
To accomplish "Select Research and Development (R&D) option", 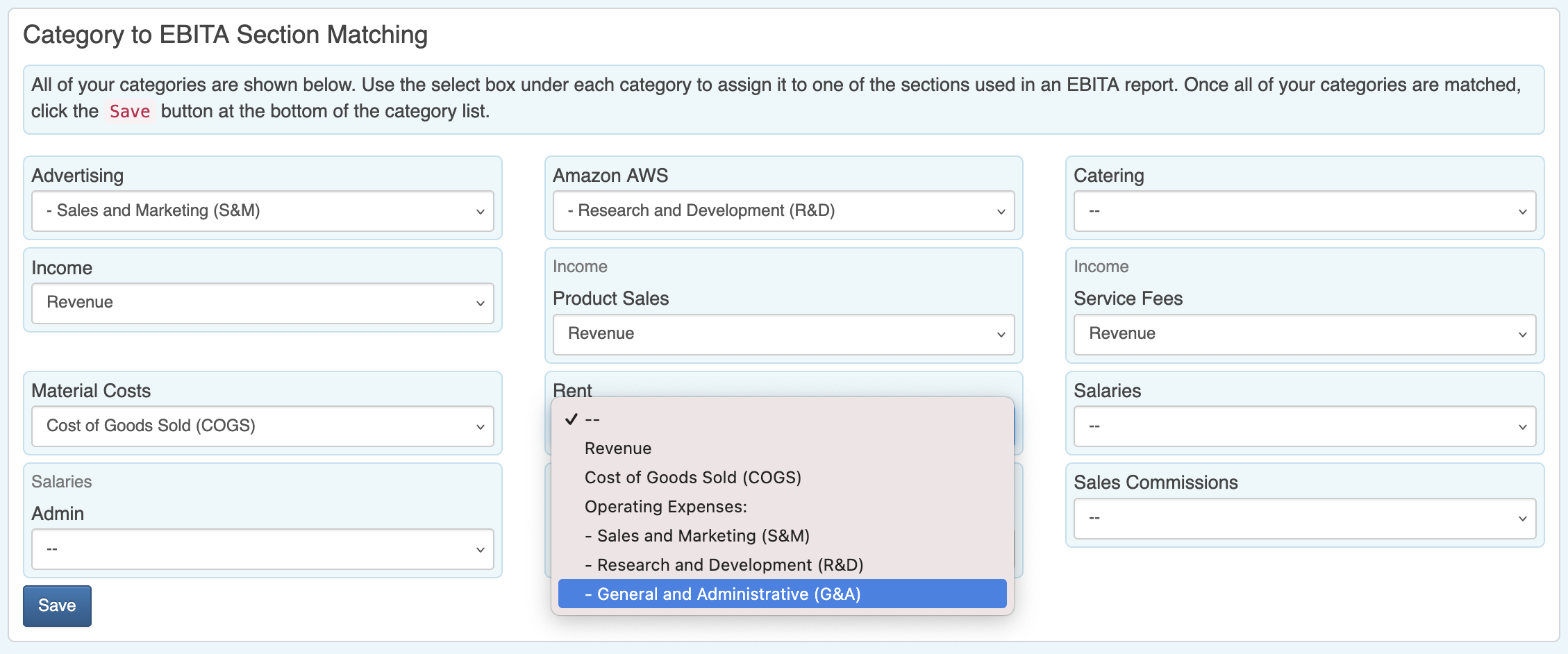I will coord(783,565).
